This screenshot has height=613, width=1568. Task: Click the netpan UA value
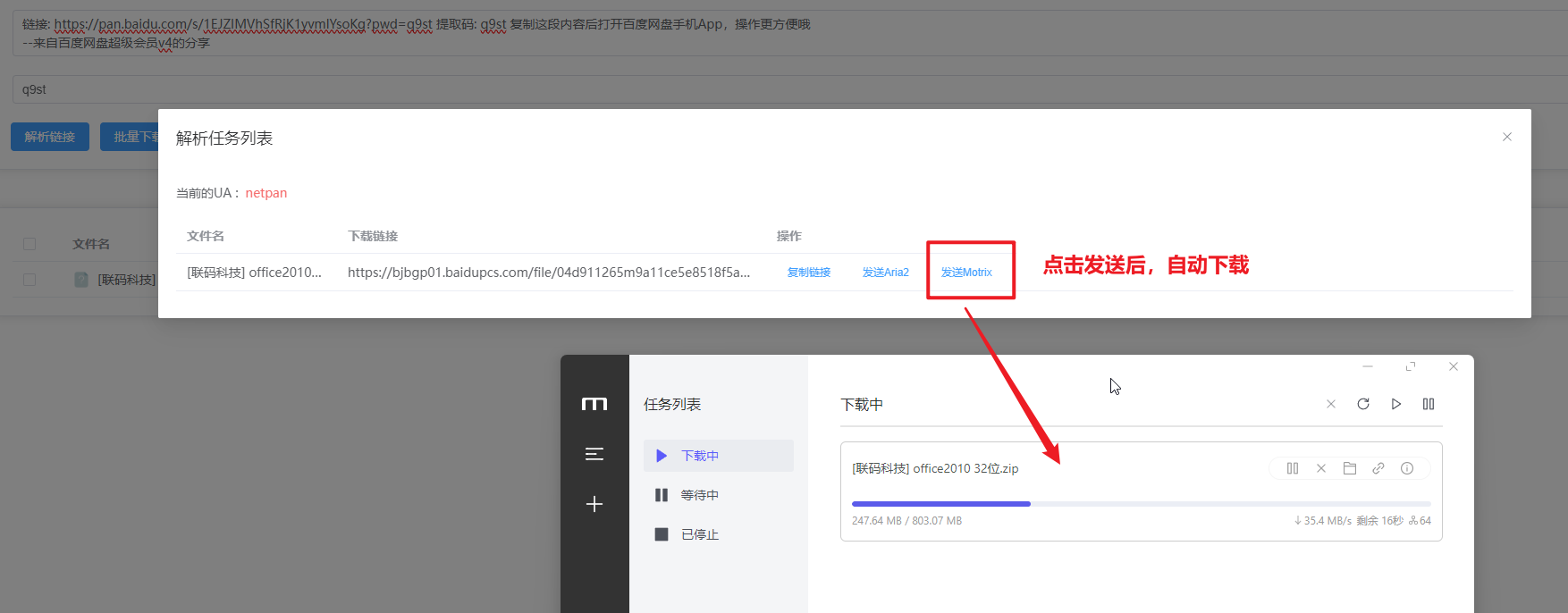coord(266,193)
